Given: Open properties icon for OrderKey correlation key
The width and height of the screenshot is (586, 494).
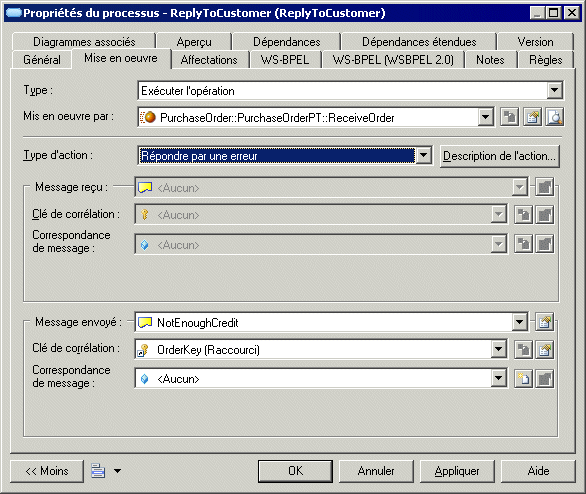Looking at the screenshot, I should point(545,350).
